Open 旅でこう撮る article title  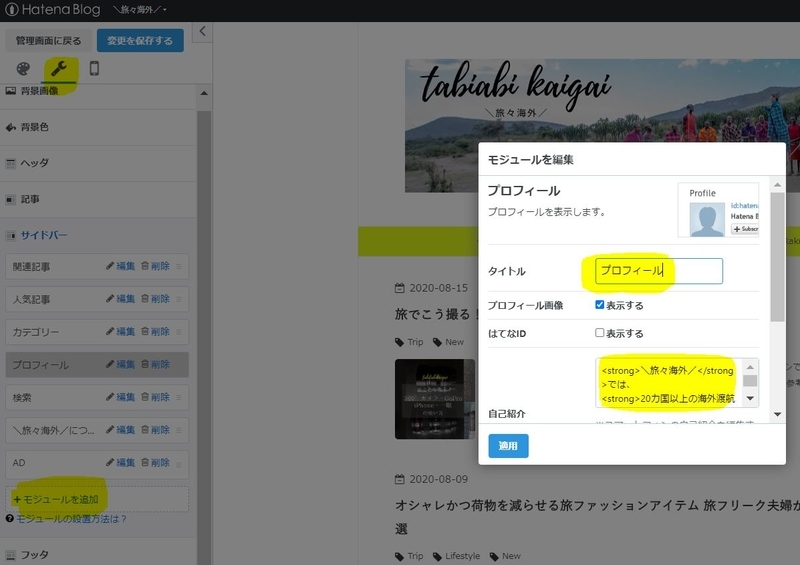(x=435, y=314)
